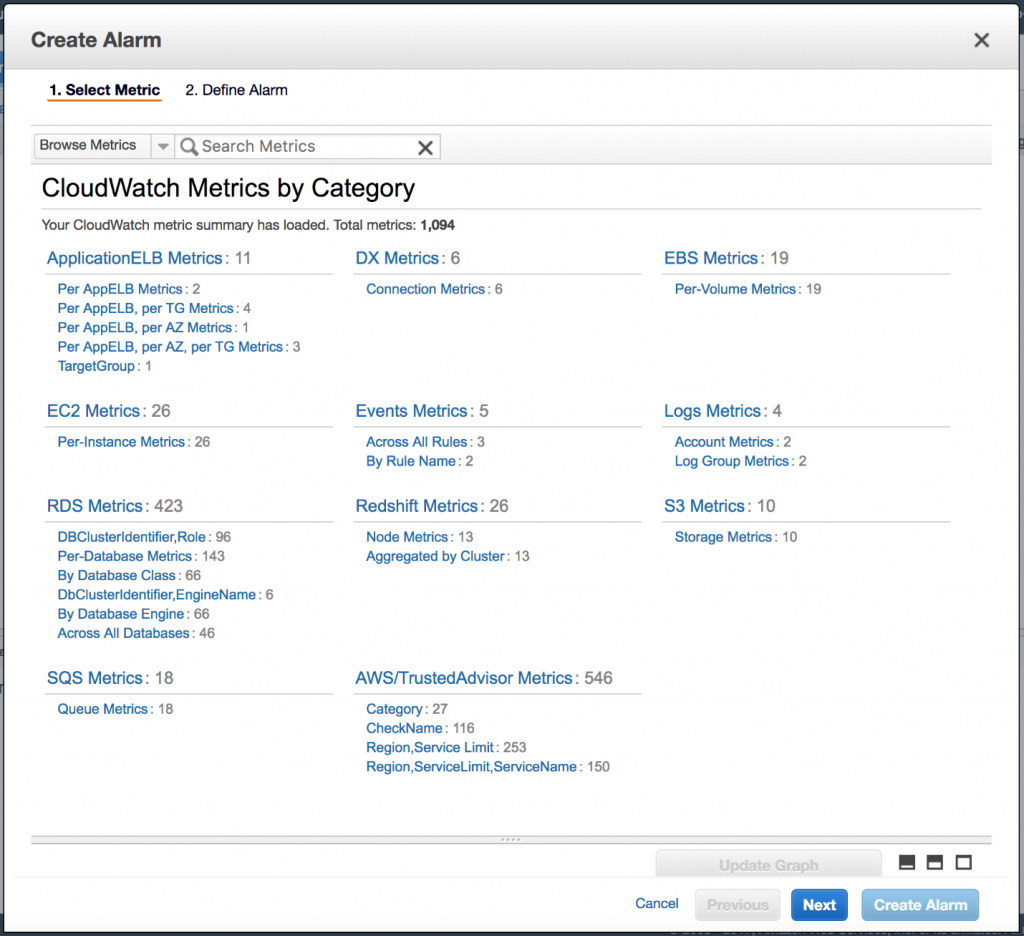
Task: Open Per AppELB, per AZ, per TG Metrics
Action: coord(170,347)
